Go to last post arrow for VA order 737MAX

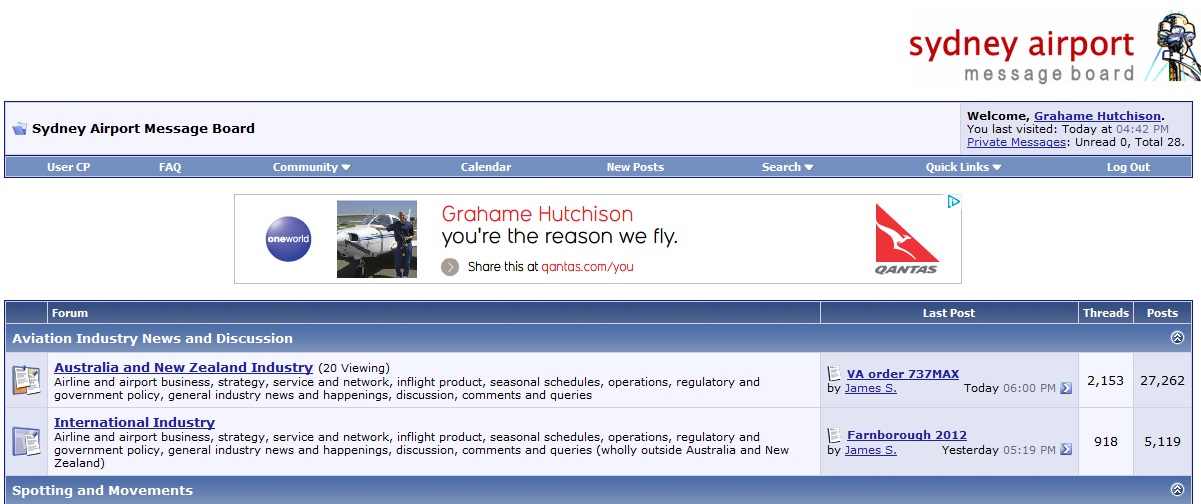[x=1066, y=388]
